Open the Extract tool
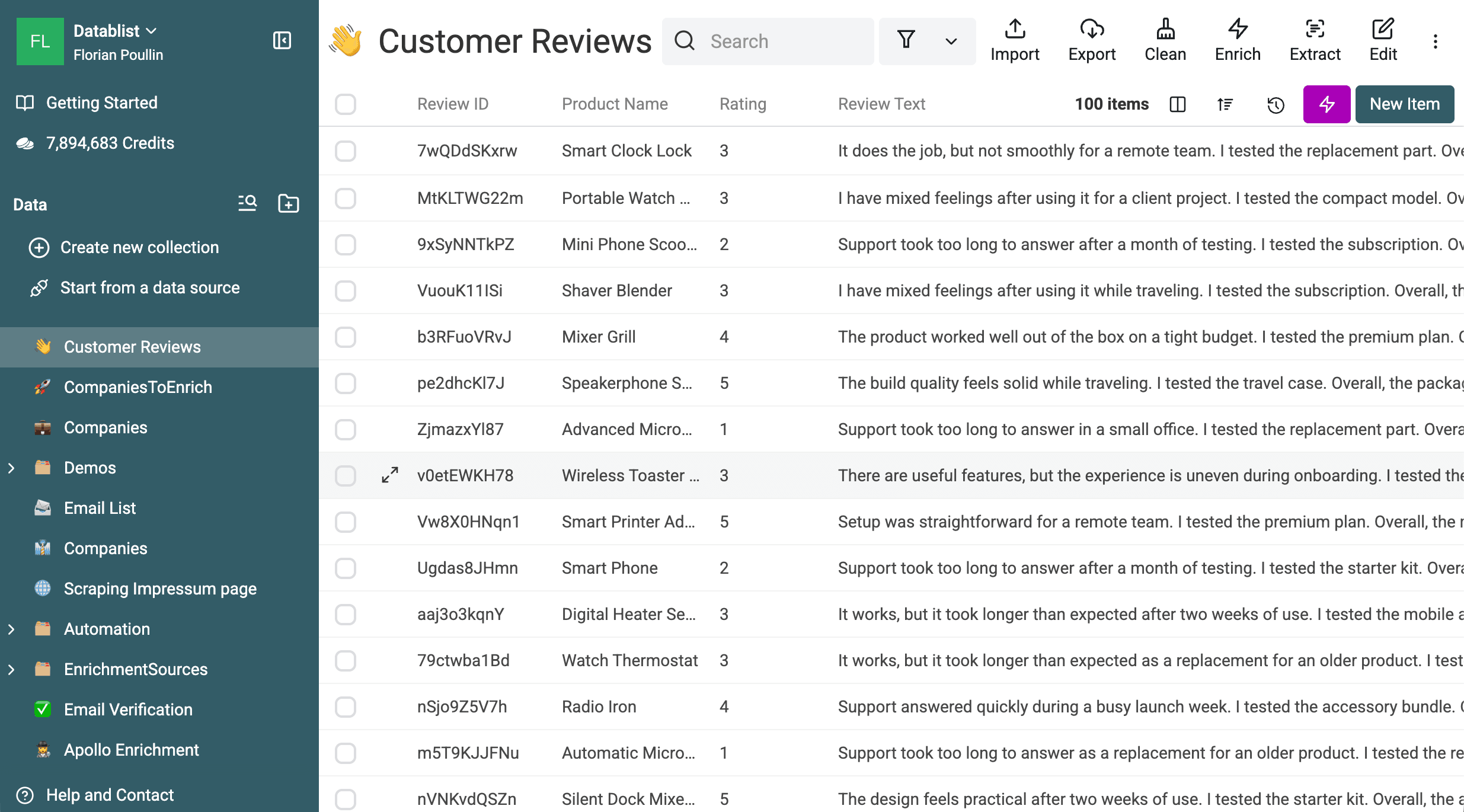The height and width of the screenshot is (812, 1464). [1315, 41]
